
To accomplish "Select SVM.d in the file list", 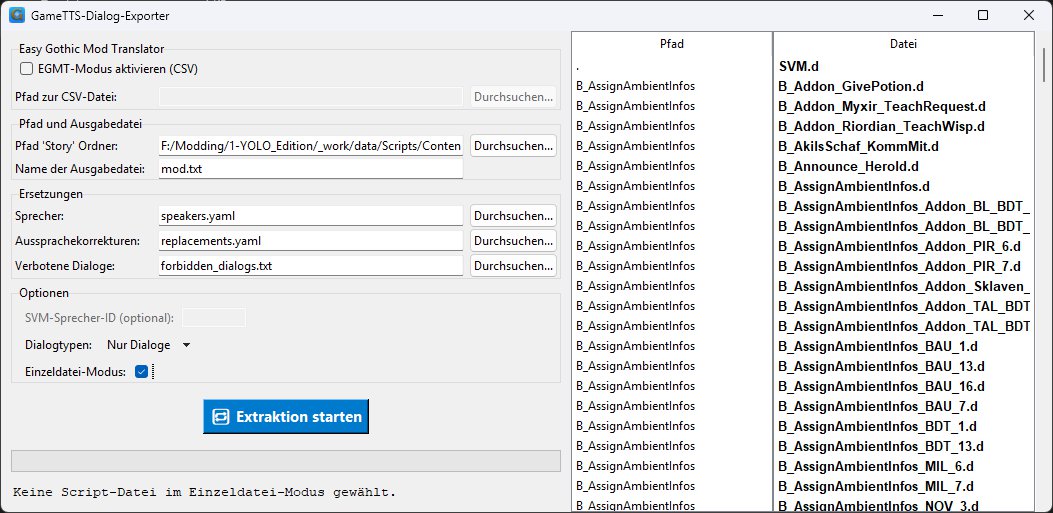I will (799, 66).
